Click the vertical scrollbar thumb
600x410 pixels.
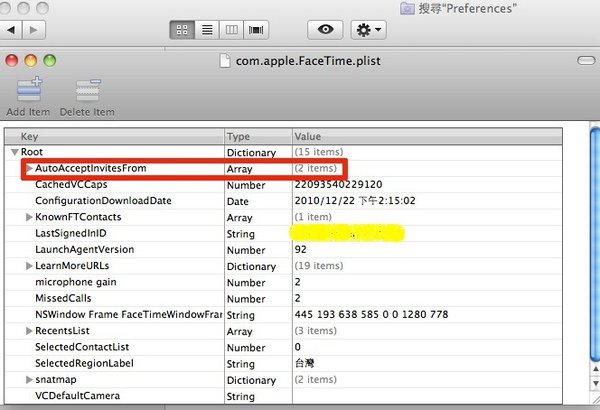click(x=595, y=245)
